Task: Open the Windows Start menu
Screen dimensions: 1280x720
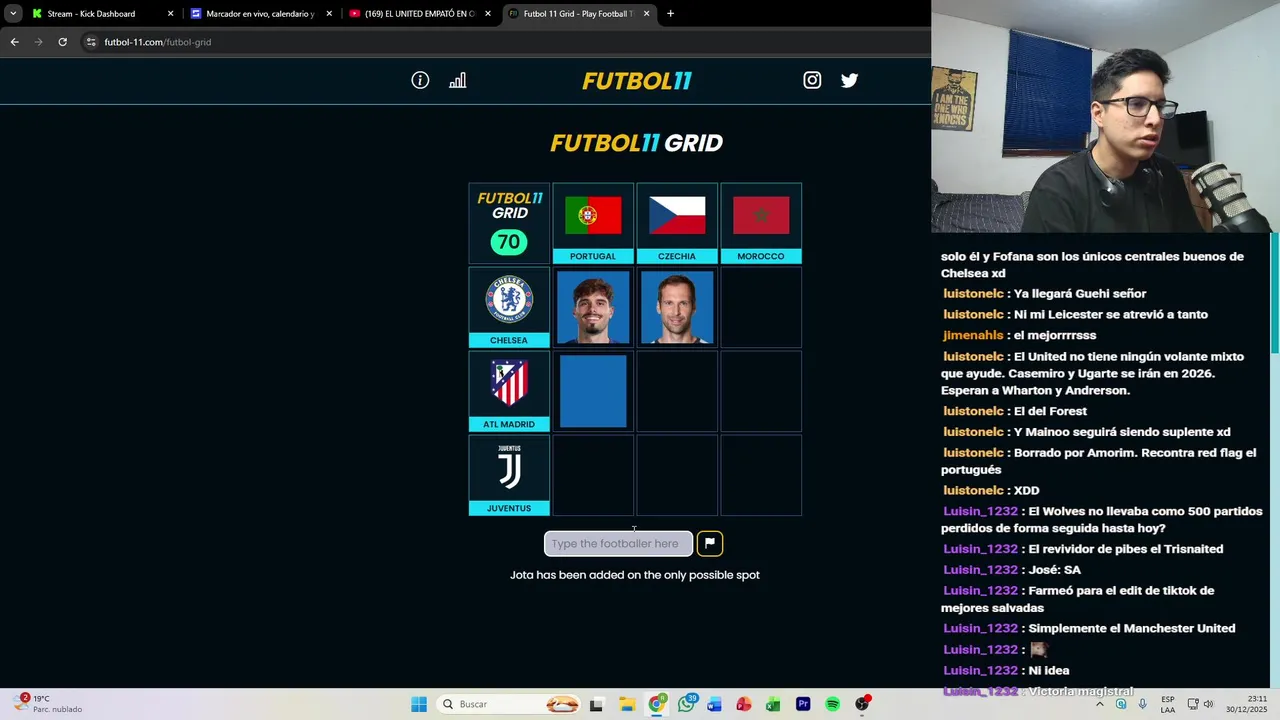Action: pos(419,704)
